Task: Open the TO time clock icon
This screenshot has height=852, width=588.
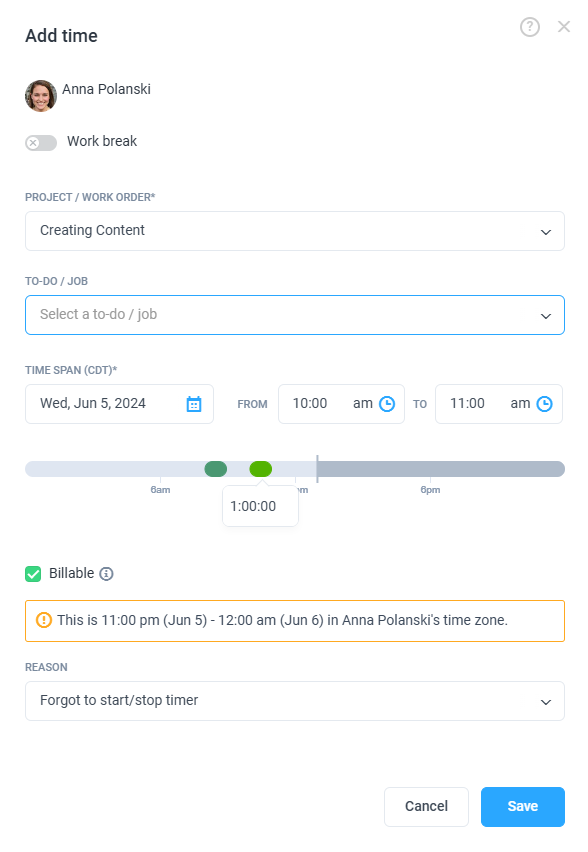Action: click(544, 404)
